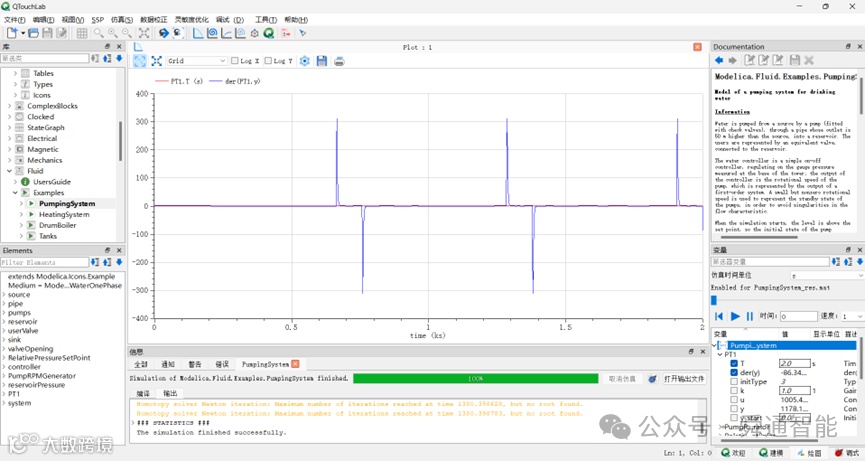
Task: Open the 工具(T) menu
Action: pos(265,19)
